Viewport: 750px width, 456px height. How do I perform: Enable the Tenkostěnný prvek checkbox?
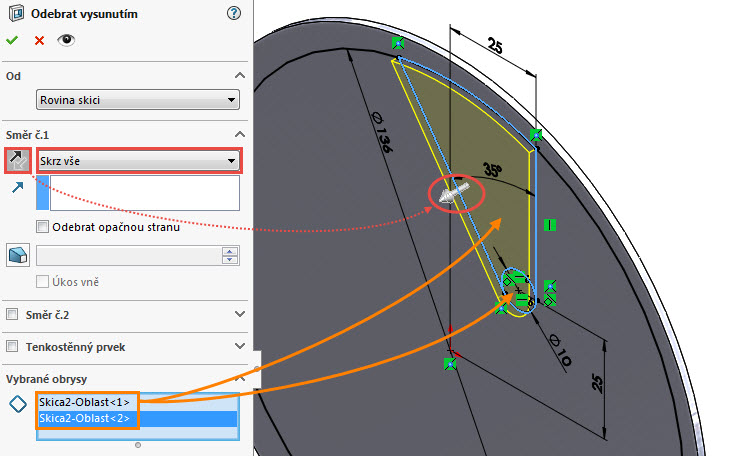[12, 346]
